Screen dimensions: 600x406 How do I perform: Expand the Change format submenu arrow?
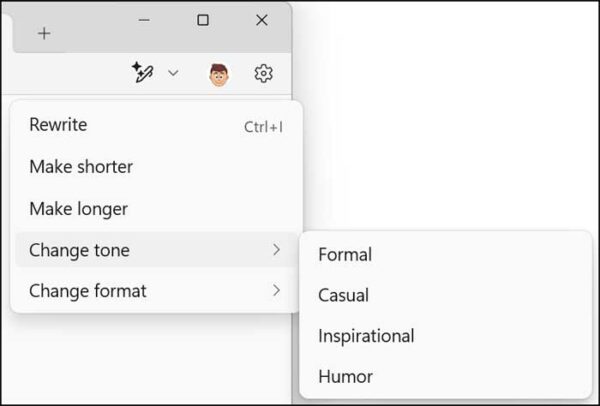[x=276, y=291]
